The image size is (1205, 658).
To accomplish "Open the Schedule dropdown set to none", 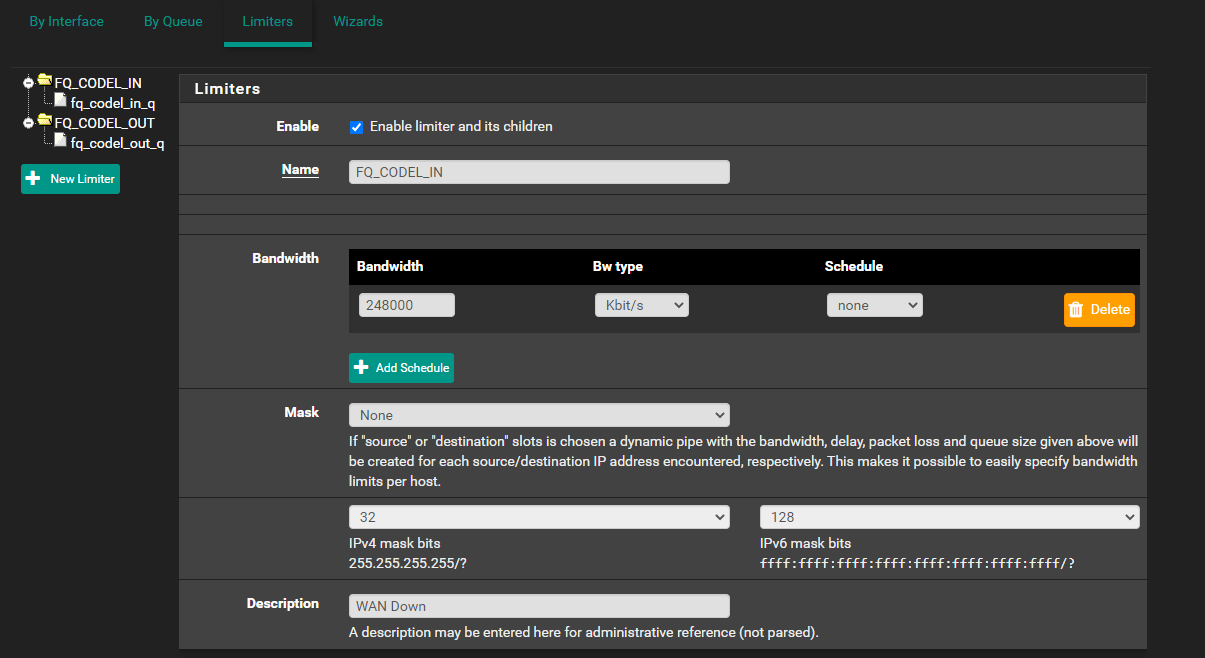I will (x=874, y=305).
